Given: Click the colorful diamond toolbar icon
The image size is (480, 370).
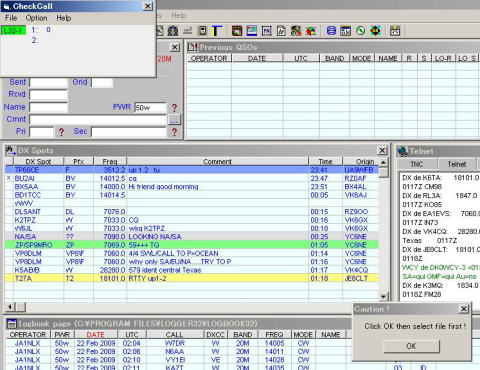Looking at the screenshot, I should click(375, 31).
